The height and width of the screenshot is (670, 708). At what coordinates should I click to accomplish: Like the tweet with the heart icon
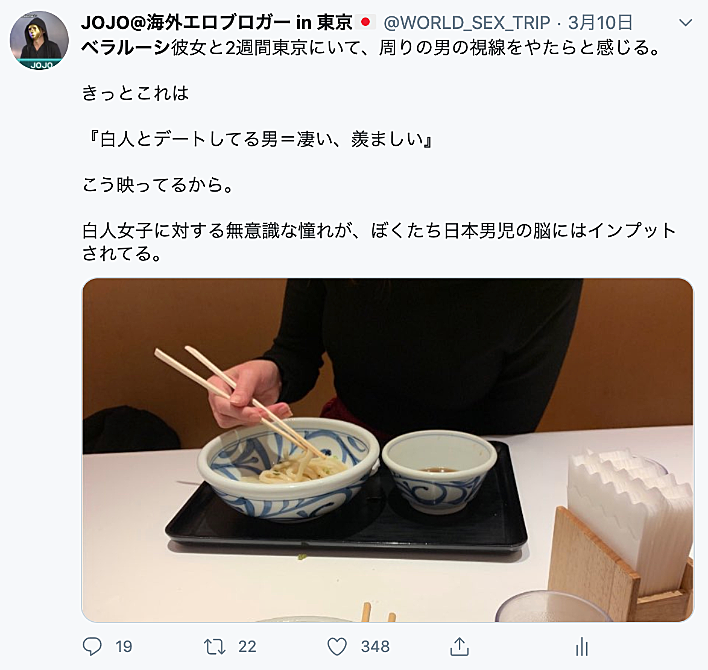click(337, 647)
